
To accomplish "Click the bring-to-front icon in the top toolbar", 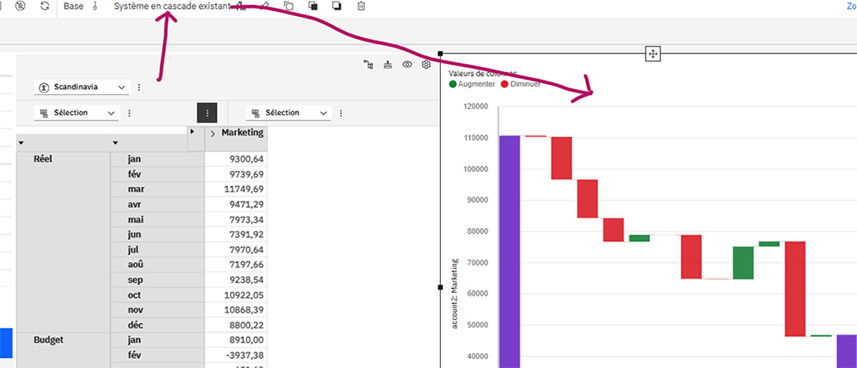I will click(x=313, y=6).
